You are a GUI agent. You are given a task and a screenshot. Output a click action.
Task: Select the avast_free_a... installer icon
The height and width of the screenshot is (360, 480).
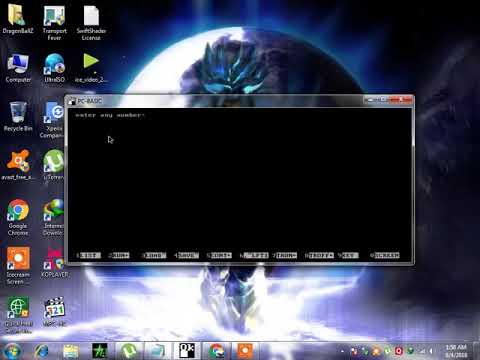[x=18, y=165]
